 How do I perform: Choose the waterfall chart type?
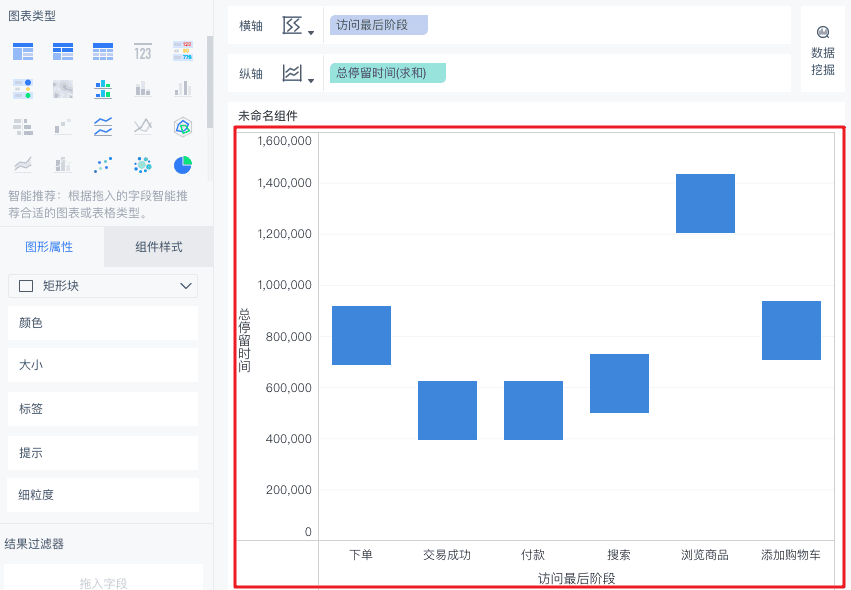pyautogui.click(x=63, y=127)
